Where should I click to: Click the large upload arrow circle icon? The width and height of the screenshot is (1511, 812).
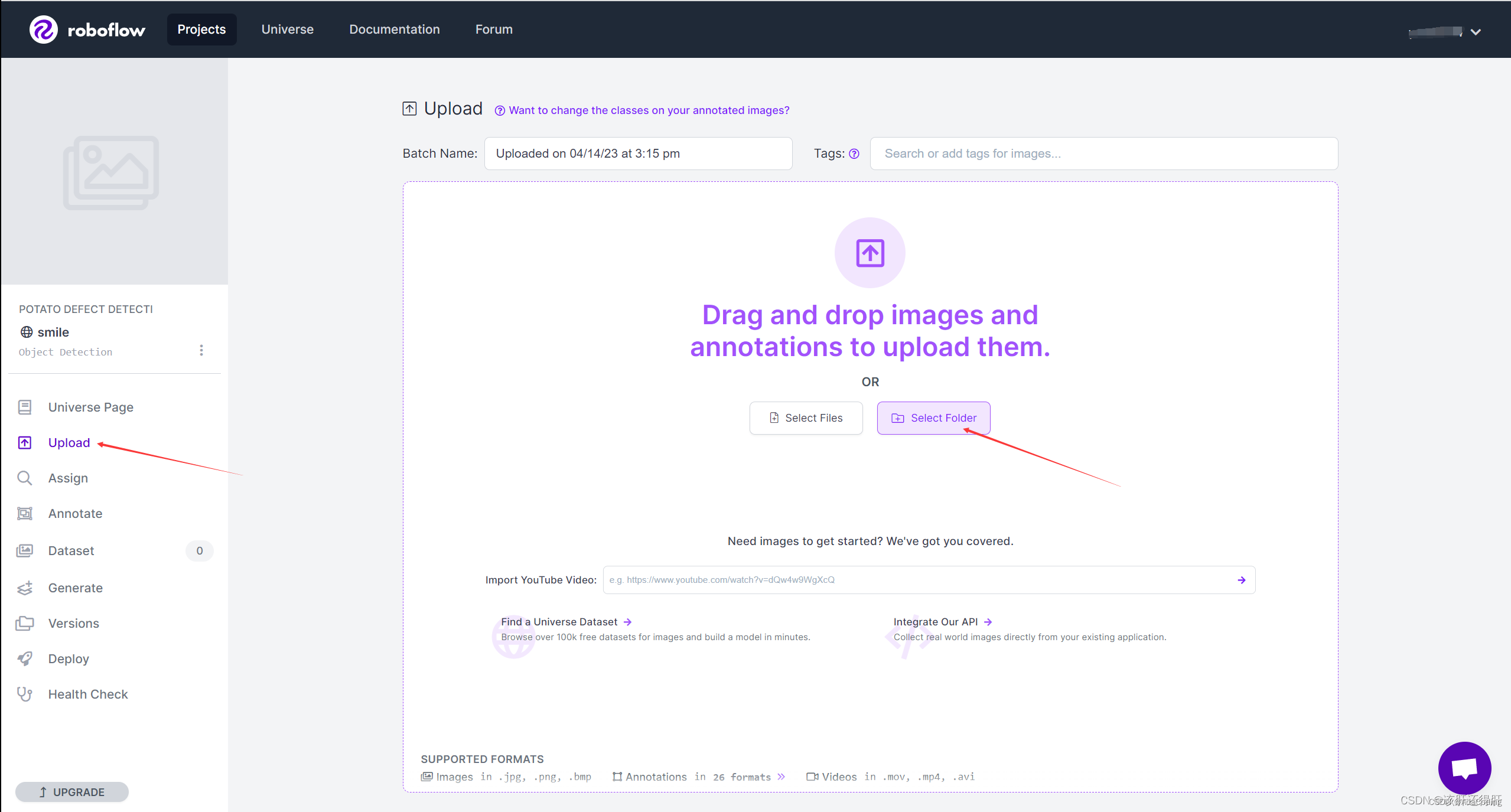pyautogui.click(x=870, y=253)
